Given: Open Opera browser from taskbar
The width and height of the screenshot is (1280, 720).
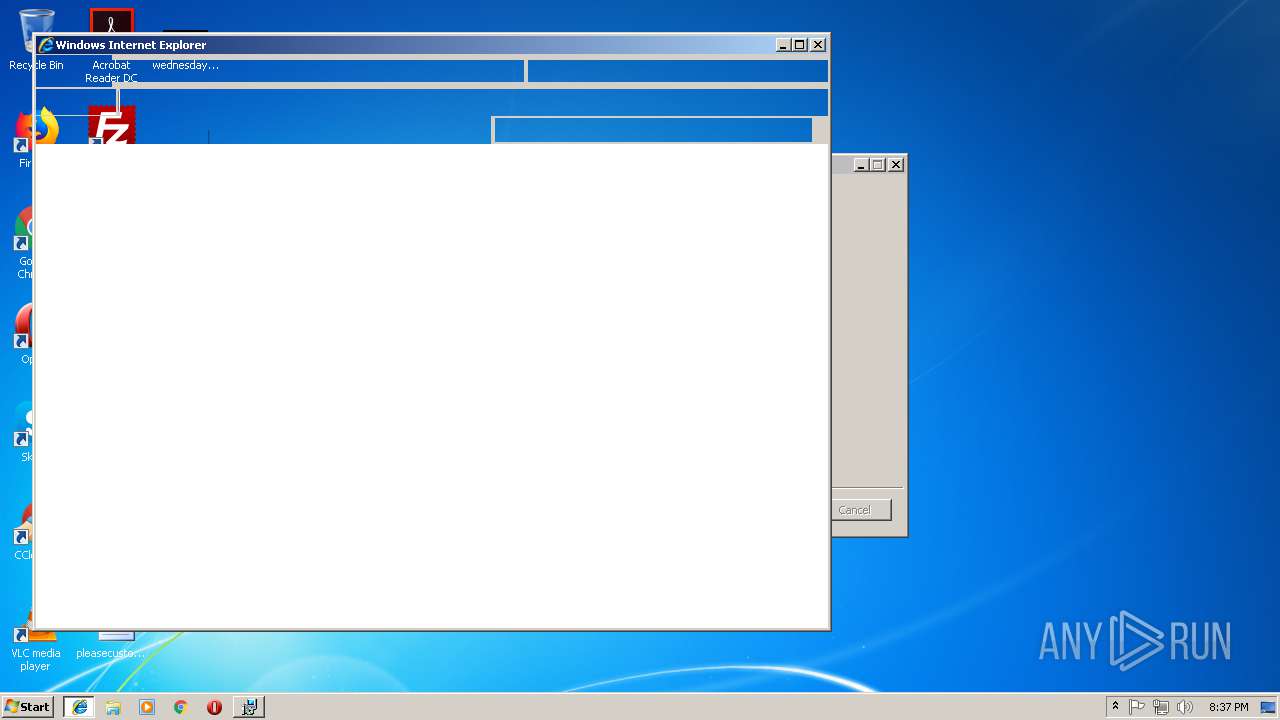Looking at the screenshot, I should (x=214, y=707).
